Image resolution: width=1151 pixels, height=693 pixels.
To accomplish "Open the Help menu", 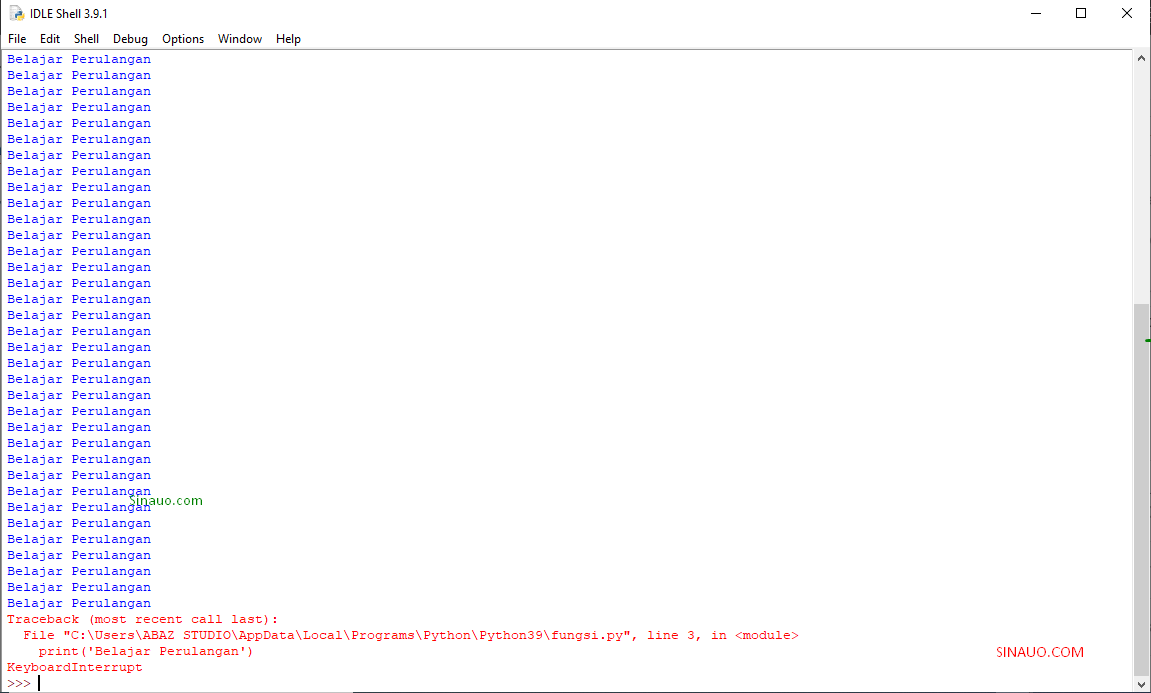I will coord(288,39).
